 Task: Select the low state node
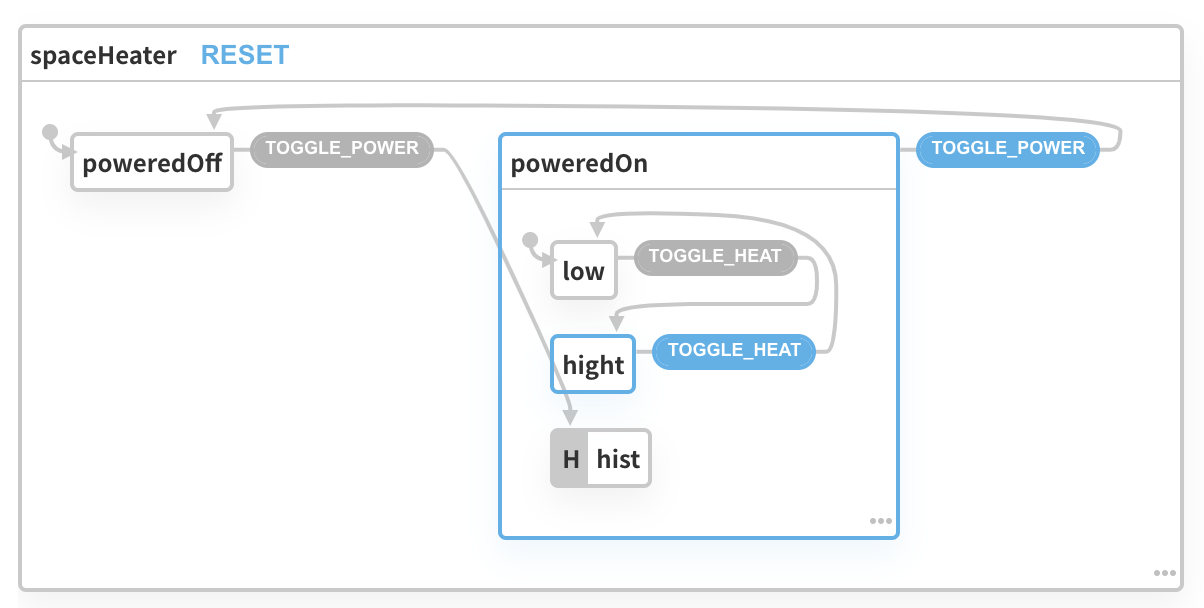(x=583, y=270)
